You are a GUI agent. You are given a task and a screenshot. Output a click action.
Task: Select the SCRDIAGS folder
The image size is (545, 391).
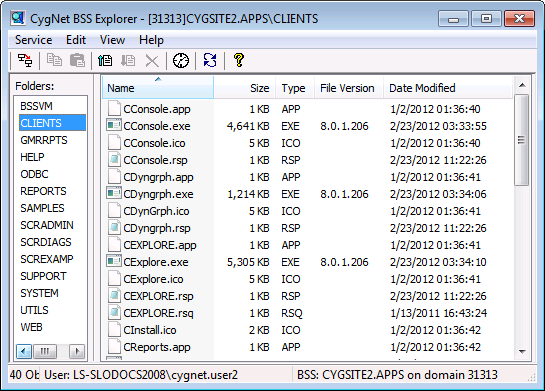pyautogui.click(x=46, y=242)
